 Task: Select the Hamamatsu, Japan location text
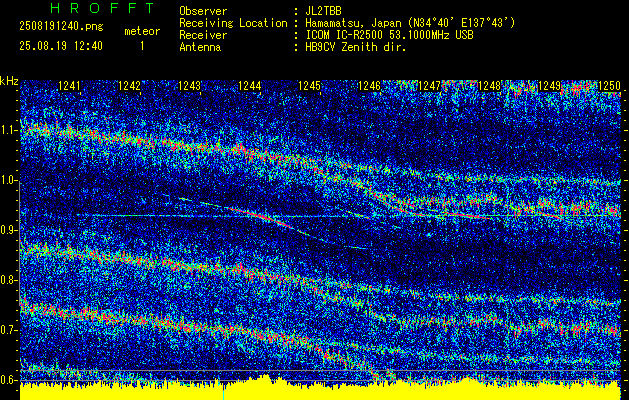tap(410, 23)
